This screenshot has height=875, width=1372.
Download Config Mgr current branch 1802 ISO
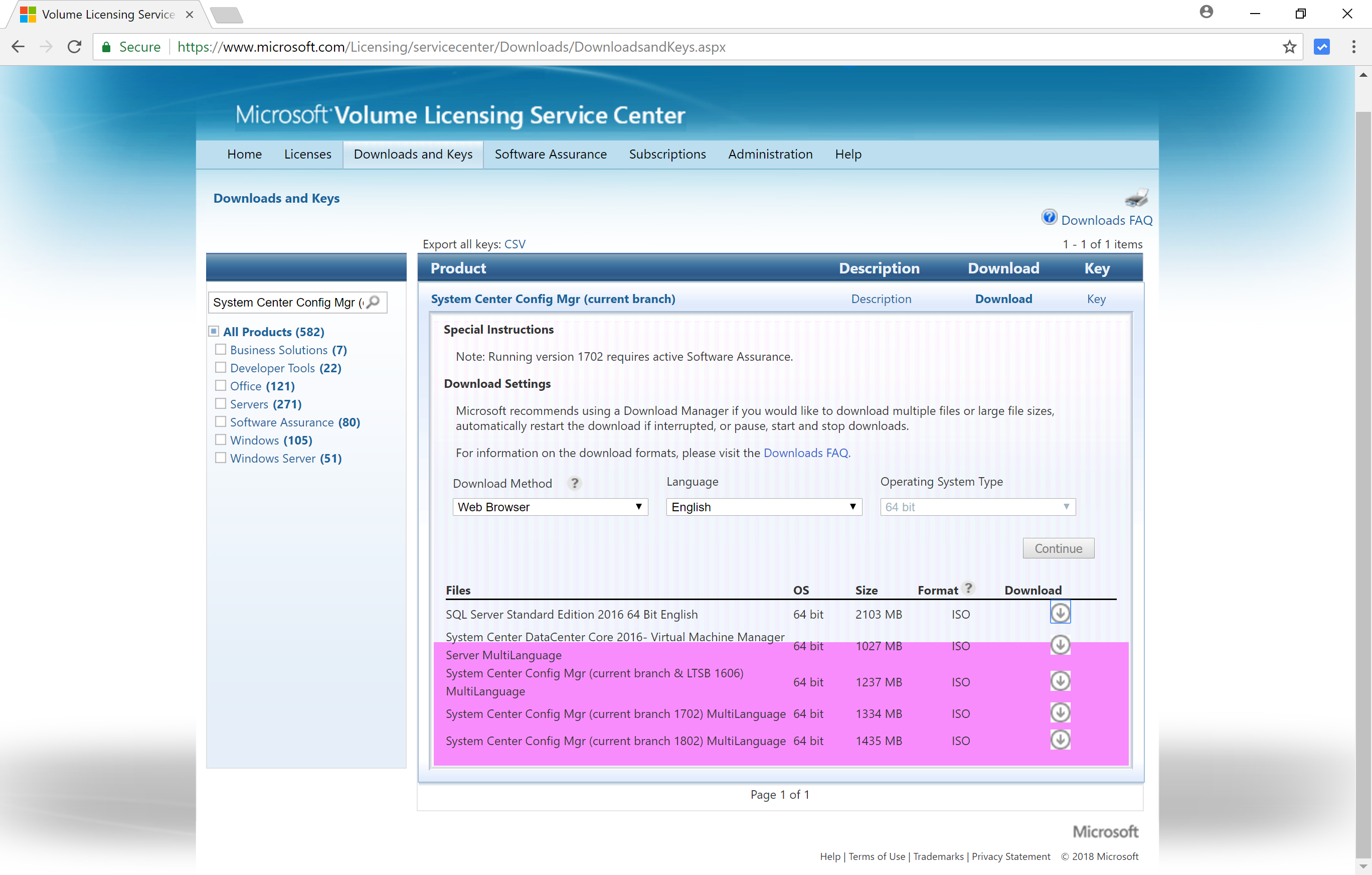pyautogui.click(x=1060, y=740)
